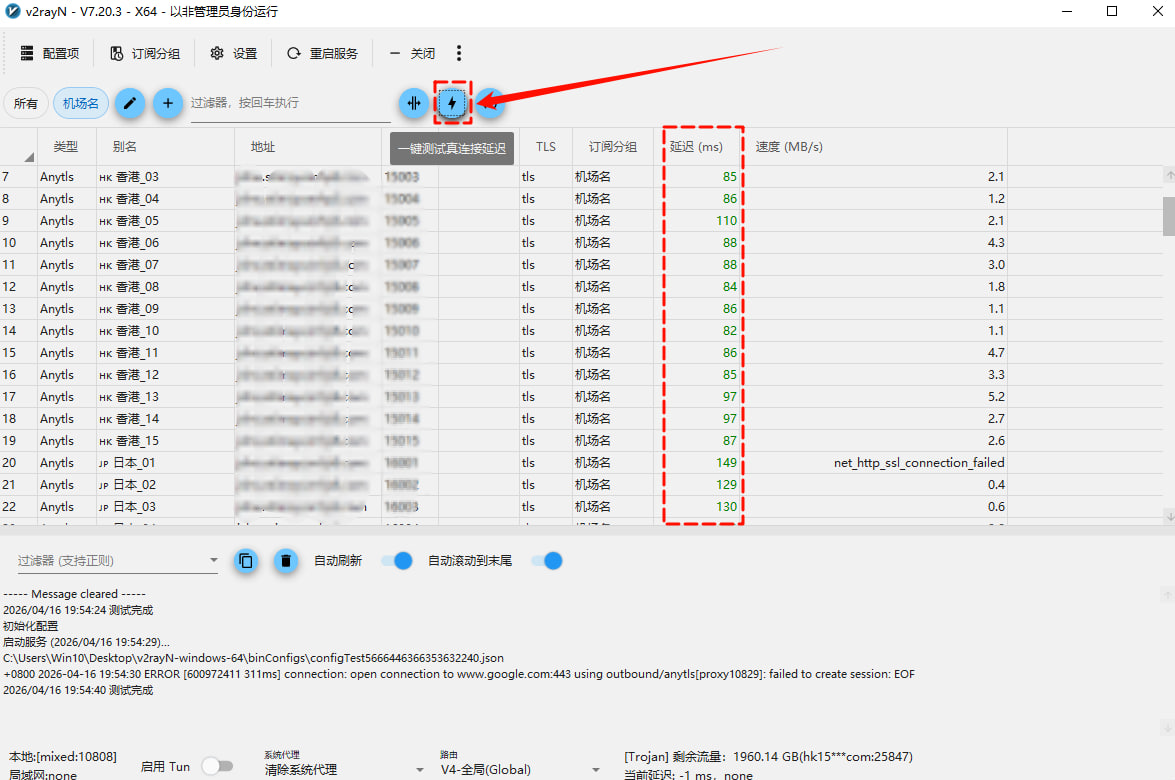Click 重启服务 to restart the service
This screenshot has width=1175, height=780.
click(x=322, y=53)
